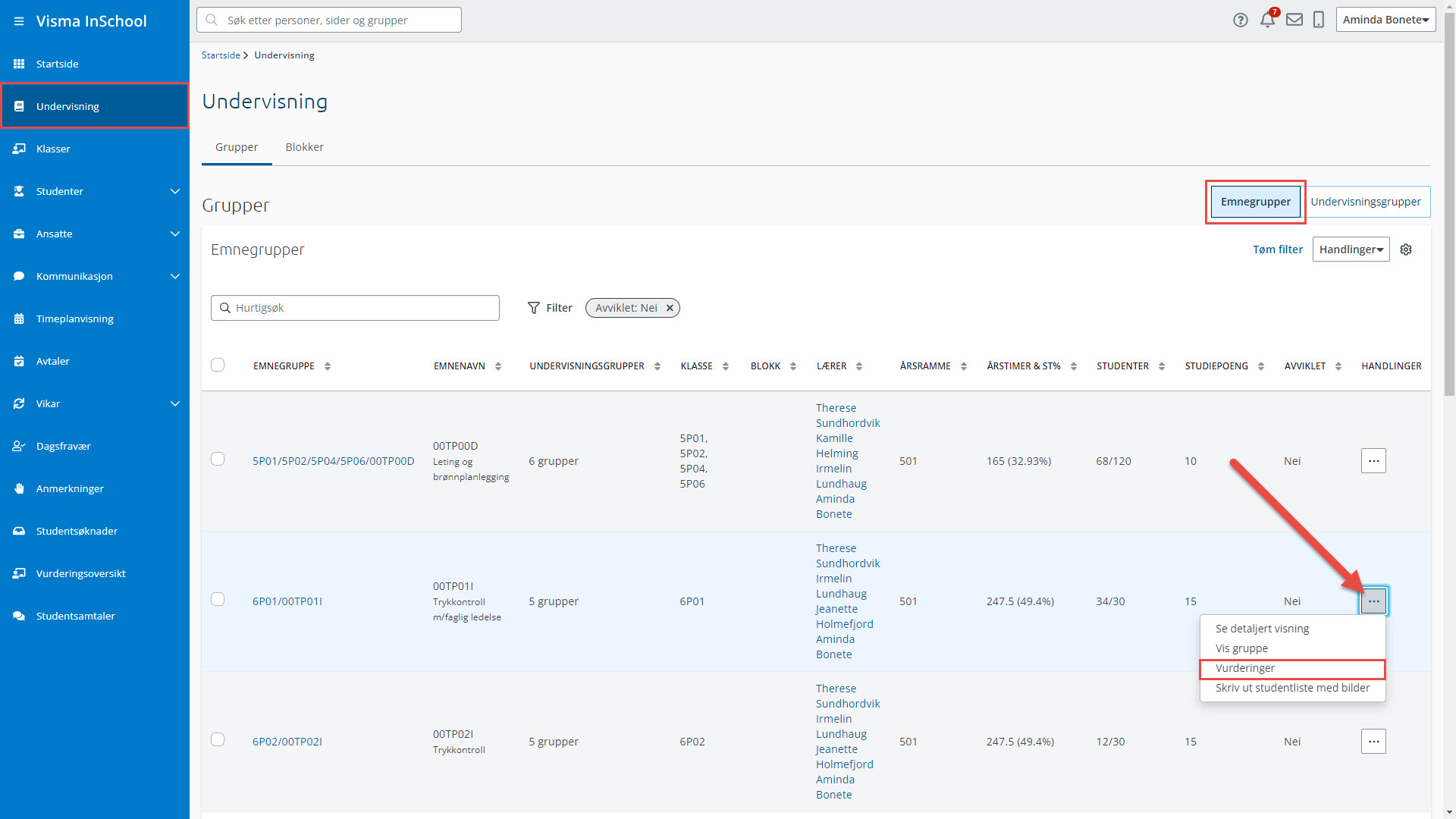Image resolution: width=1456 pixels, height=819 pixels.
Task: Open the Aminda Bonete user dropdown
Action: tap(1385, 20)
